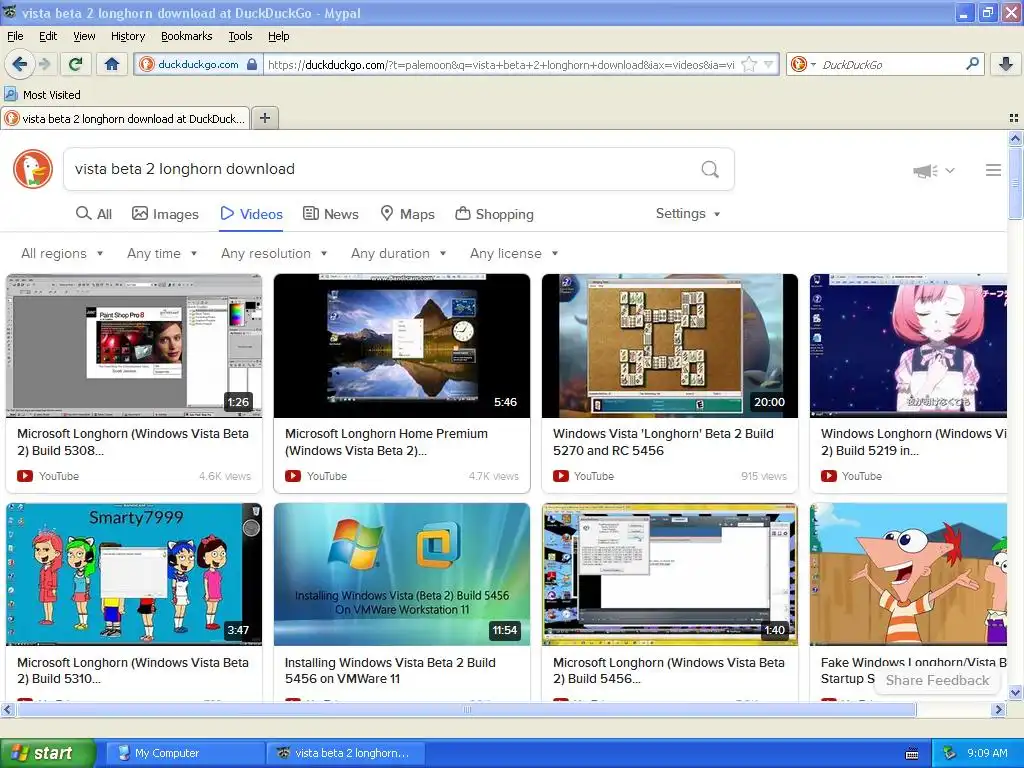Open 'Windows Vista Longhorn Beta 2 Build 5270' title

(x=663, y=442)
